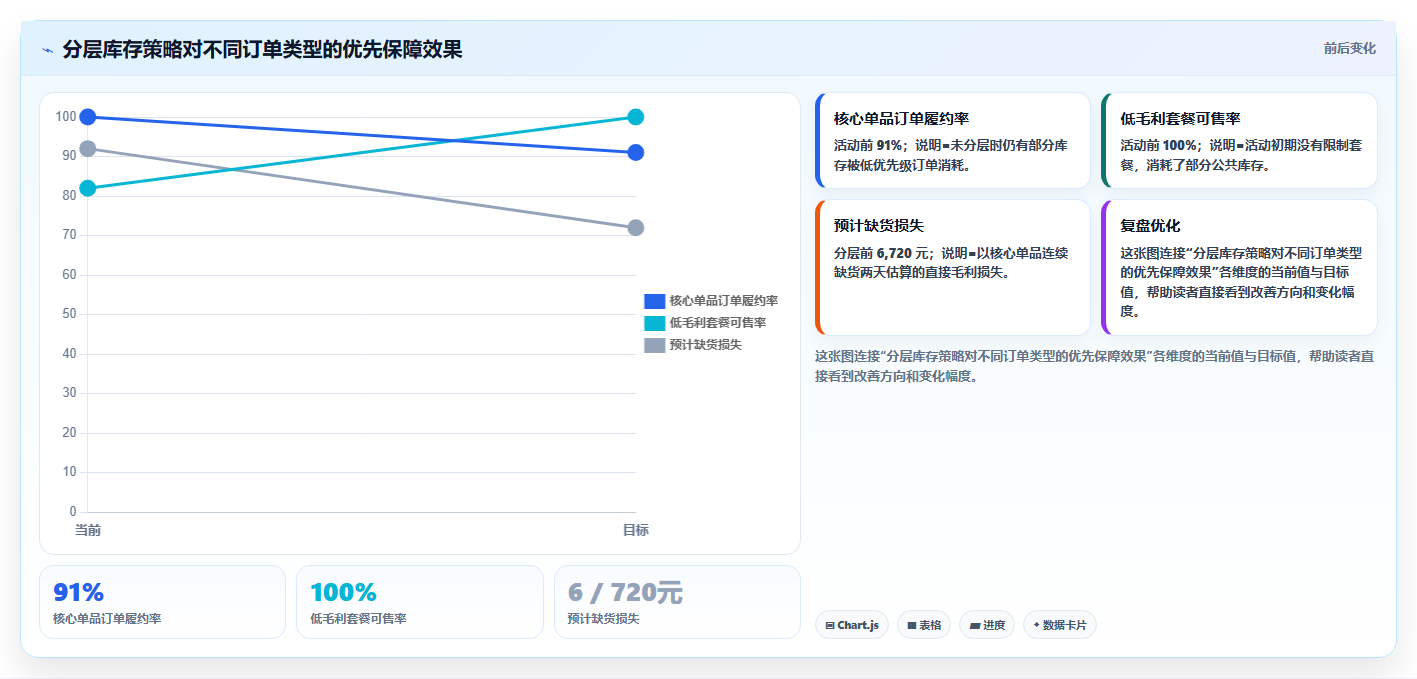Click the lightning icon beside the title
Viewport: 1417px width, 679px height.
point(47,50)
